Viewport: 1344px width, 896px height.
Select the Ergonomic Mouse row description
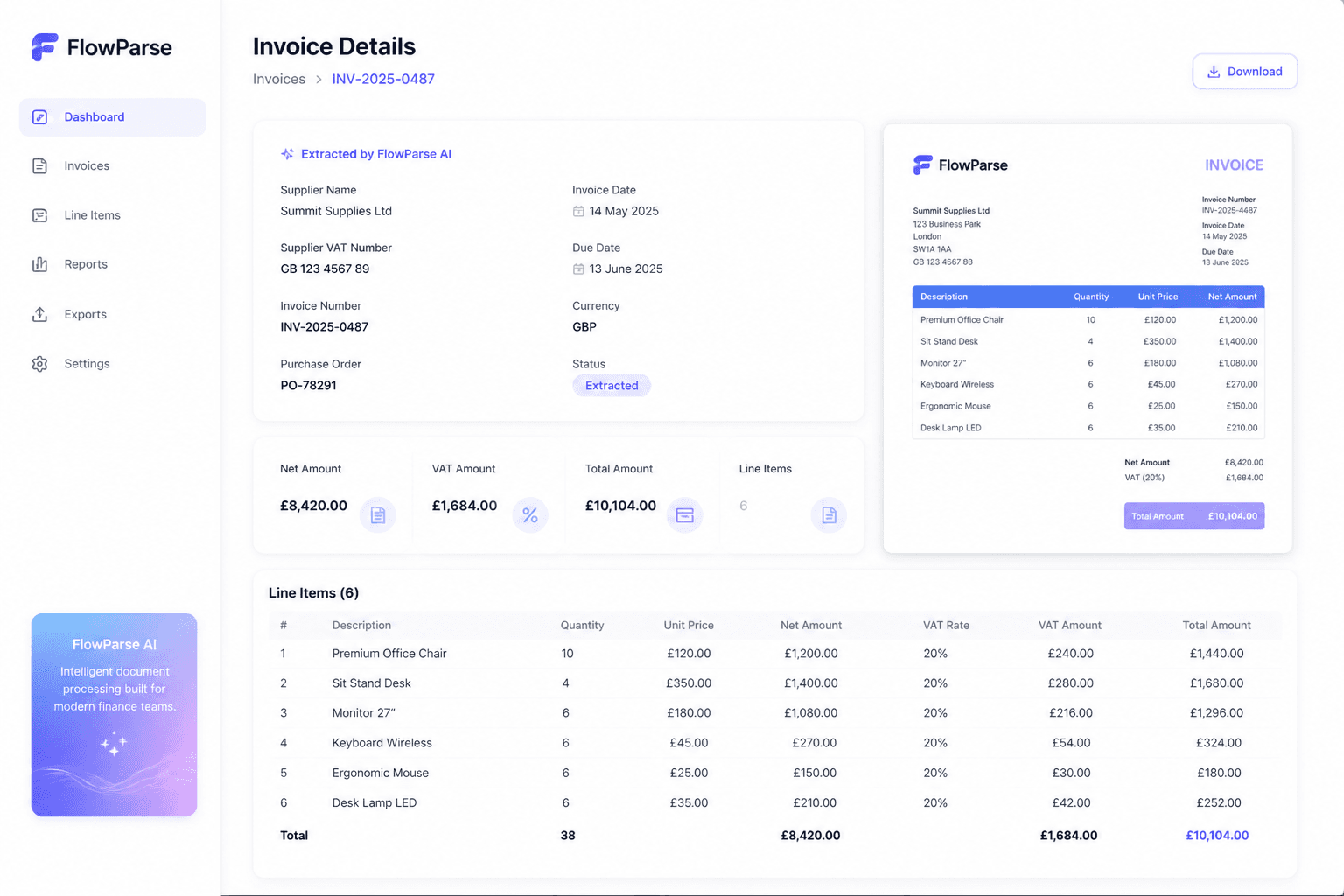(381, 773)
